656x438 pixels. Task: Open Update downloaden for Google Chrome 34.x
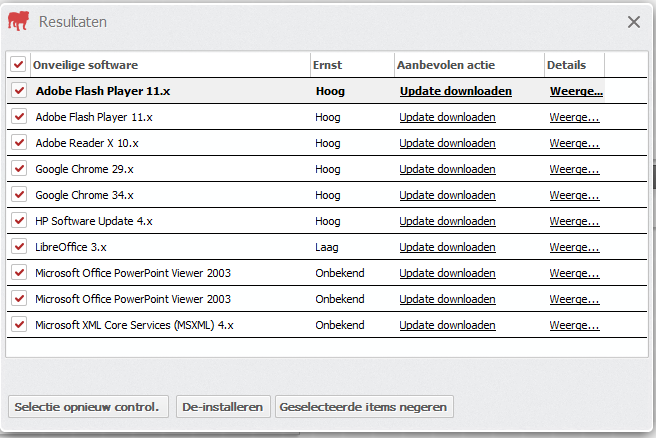447,195
